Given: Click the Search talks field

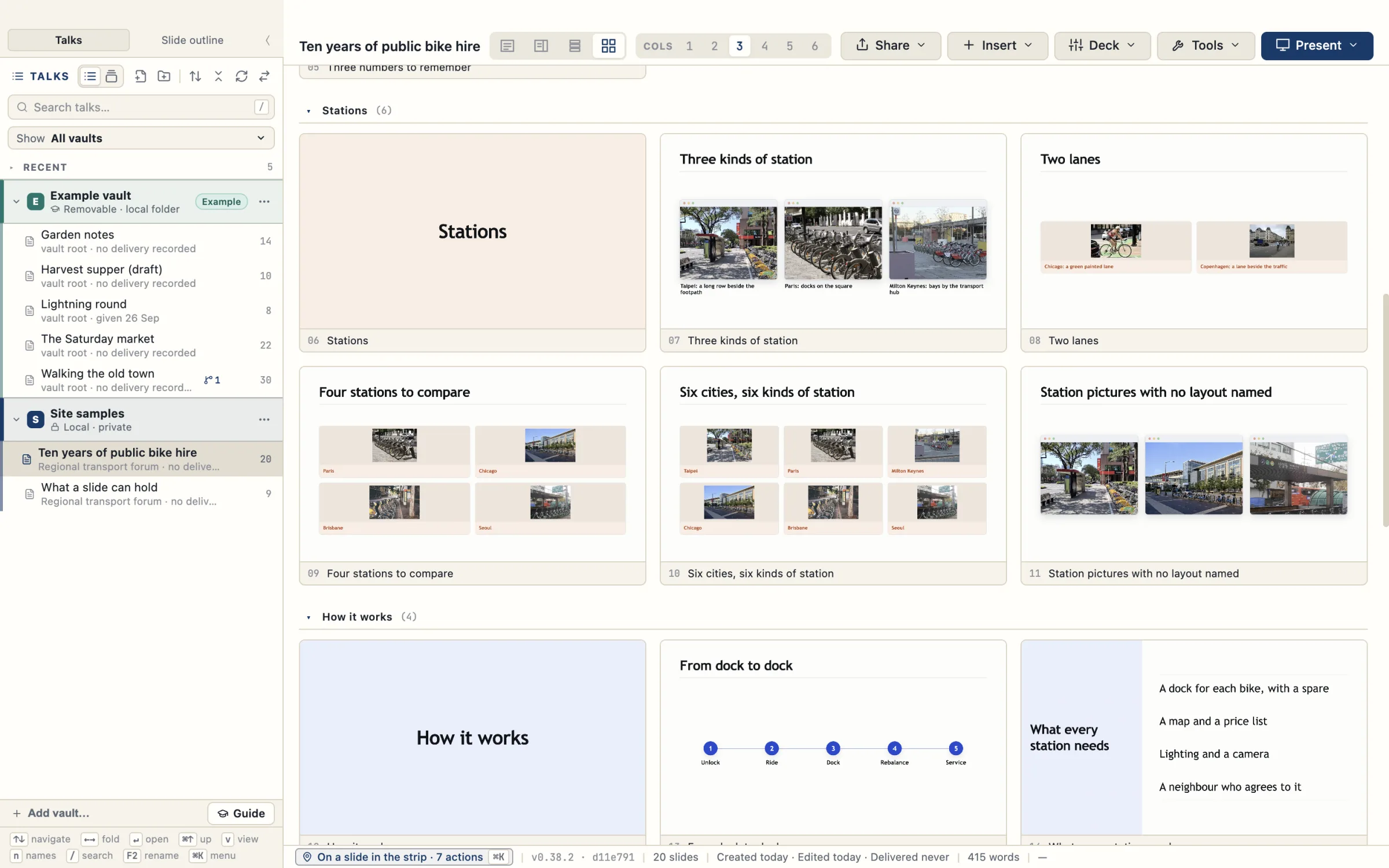Looking at the screenshot, I should [x=141, y=107].
